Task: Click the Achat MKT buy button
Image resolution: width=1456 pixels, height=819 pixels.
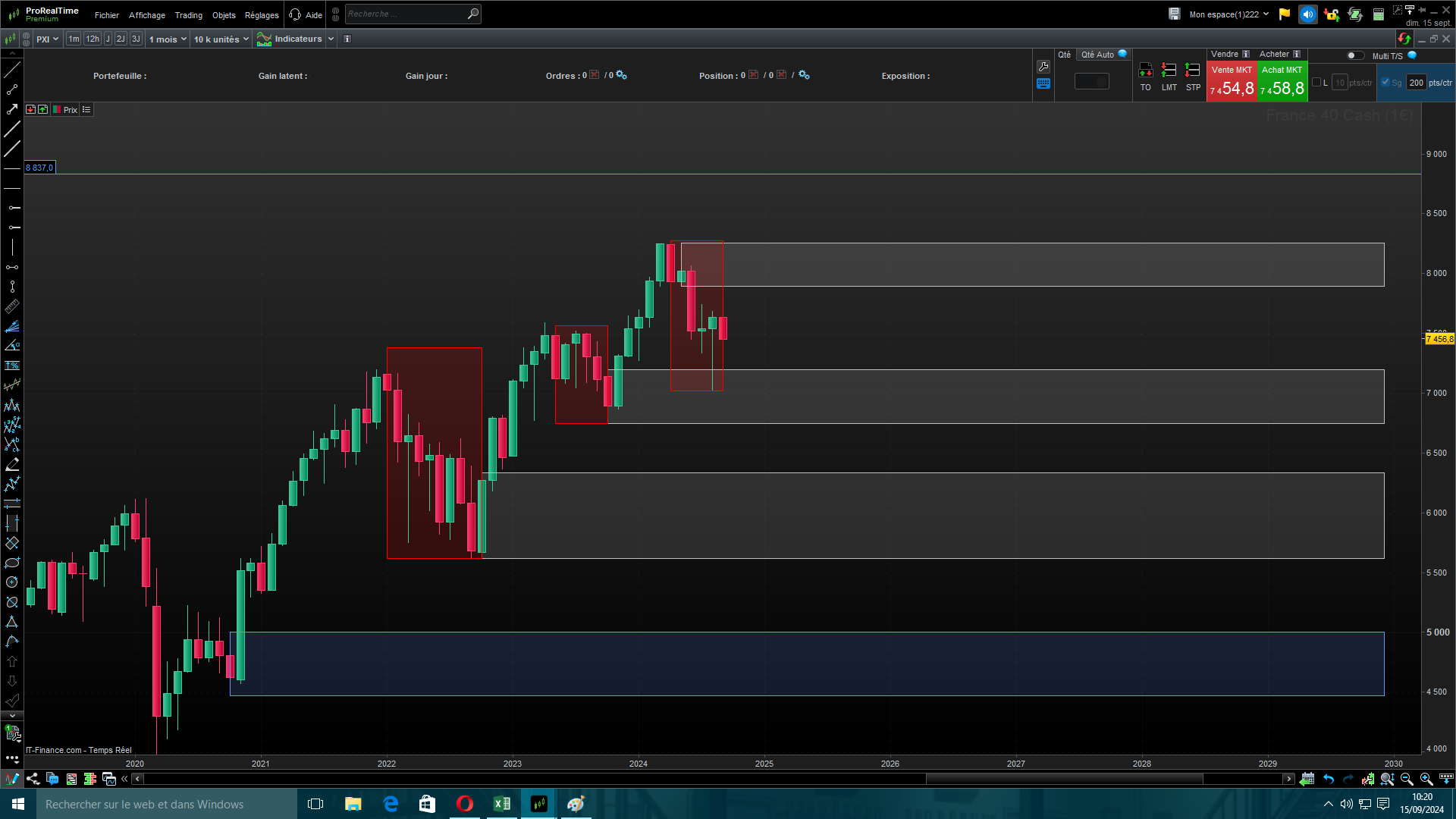Action: click(1282, 82)
